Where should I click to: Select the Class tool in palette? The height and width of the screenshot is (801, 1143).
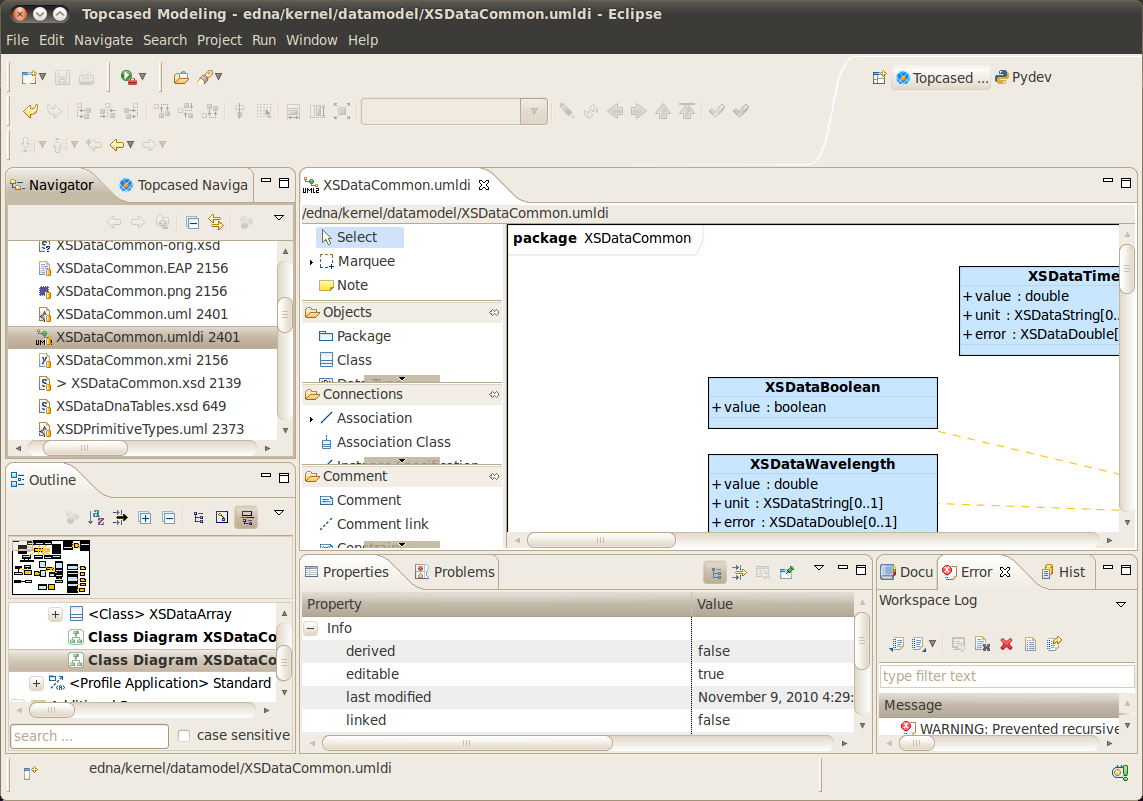[x=346, y=360]
